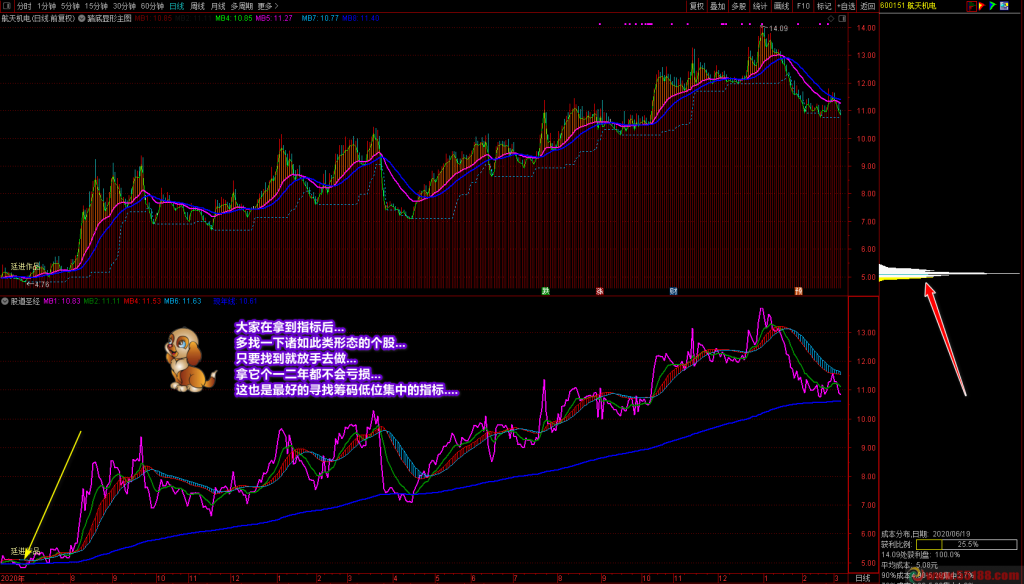Switch to the 60分钟 period tab
Viewport: 1024px width, 584px height.
pos(152,6)
